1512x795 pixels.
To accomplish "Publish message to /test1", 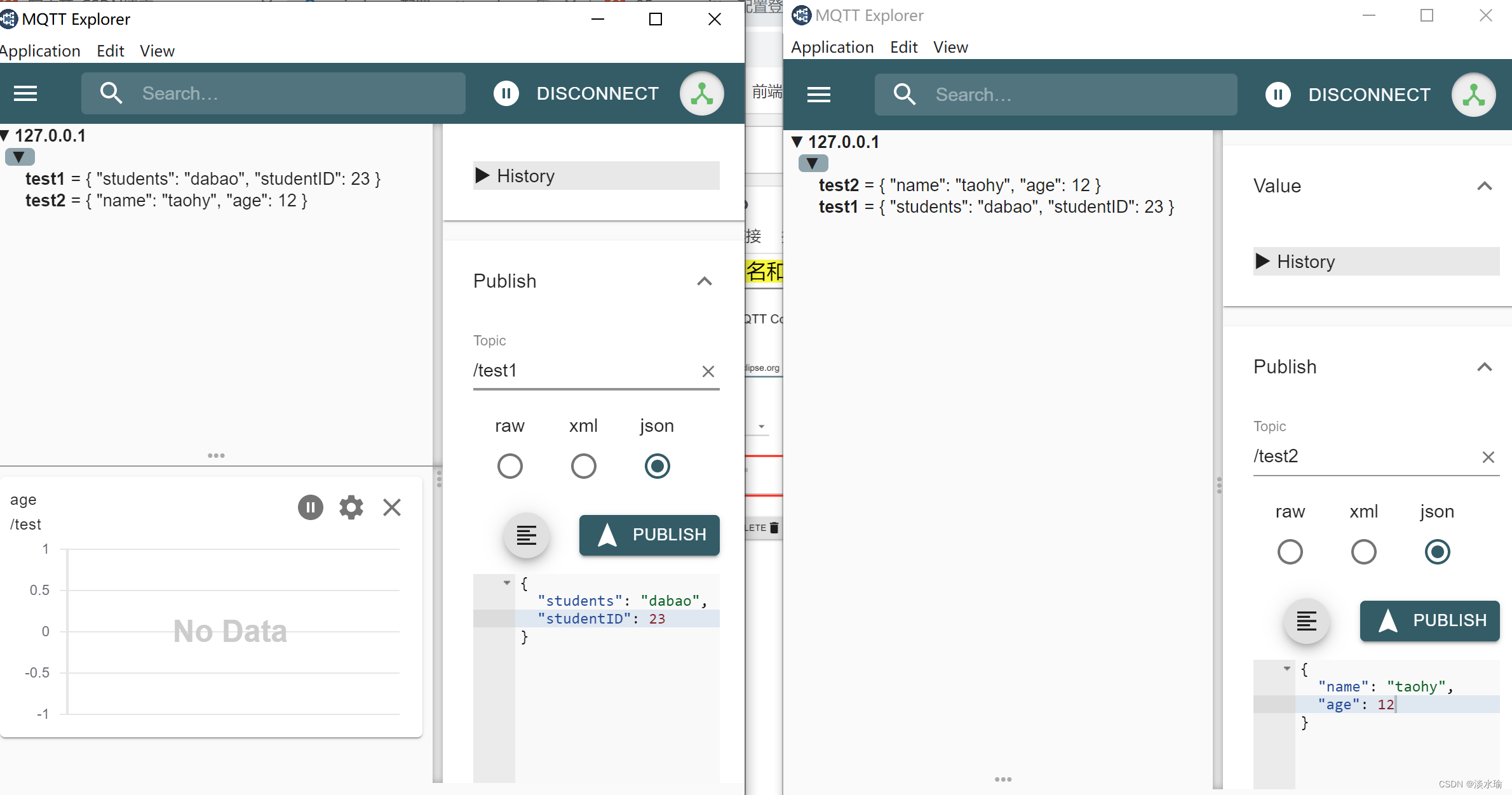I will click(649, 535).
